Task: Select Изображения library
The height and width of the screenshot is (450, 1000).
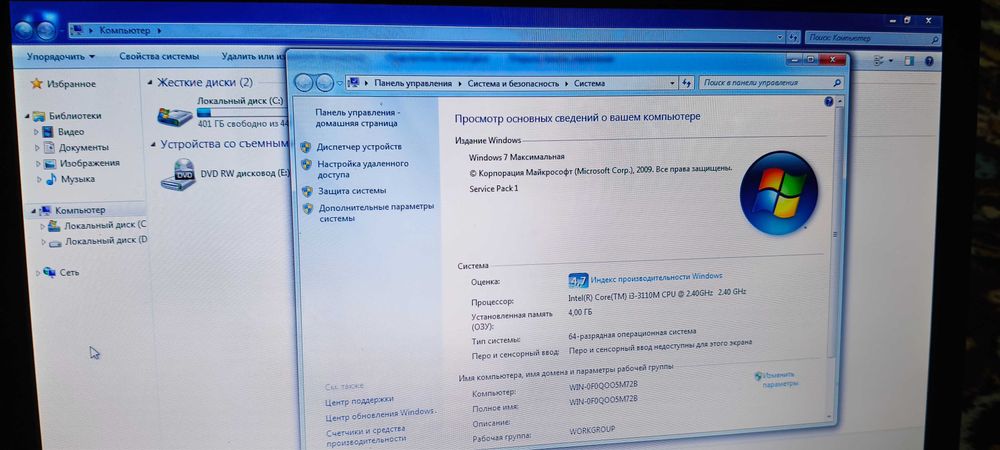Action: tap(90, 163)
